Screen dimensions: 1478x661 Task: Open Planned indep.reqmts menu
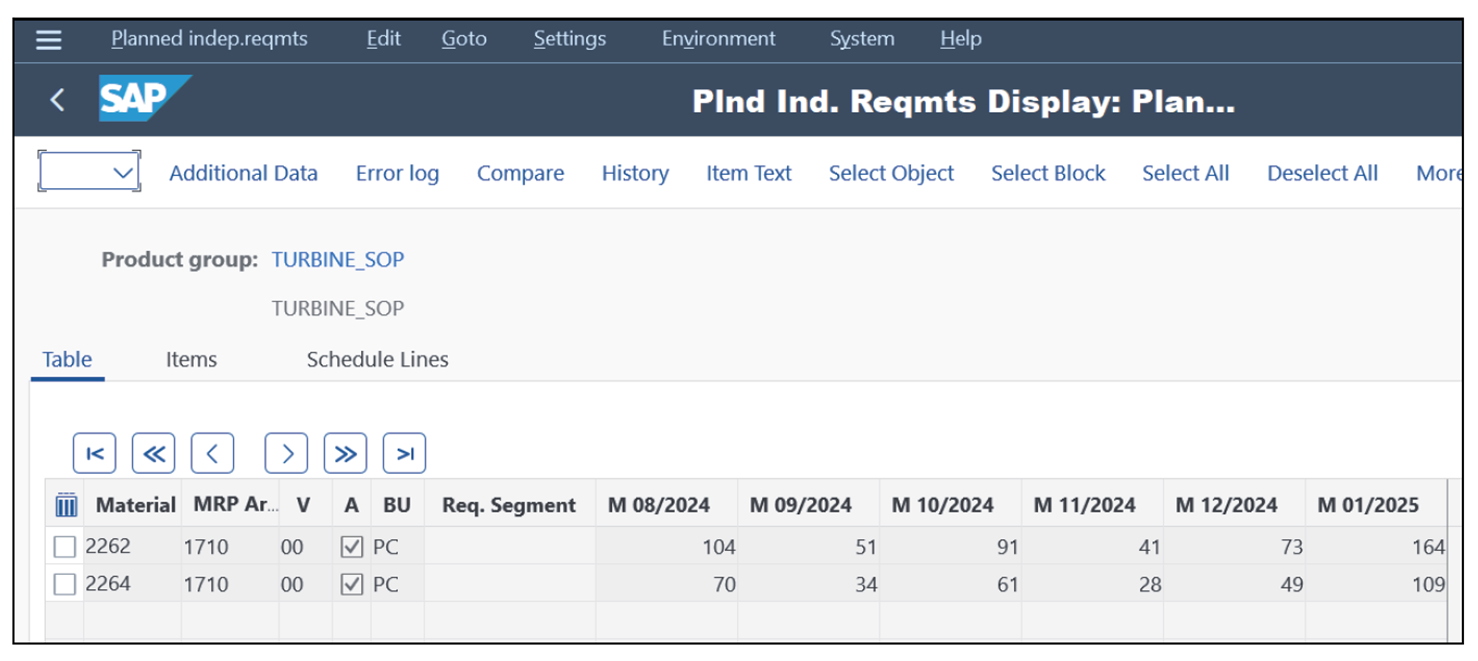[209, 39]
